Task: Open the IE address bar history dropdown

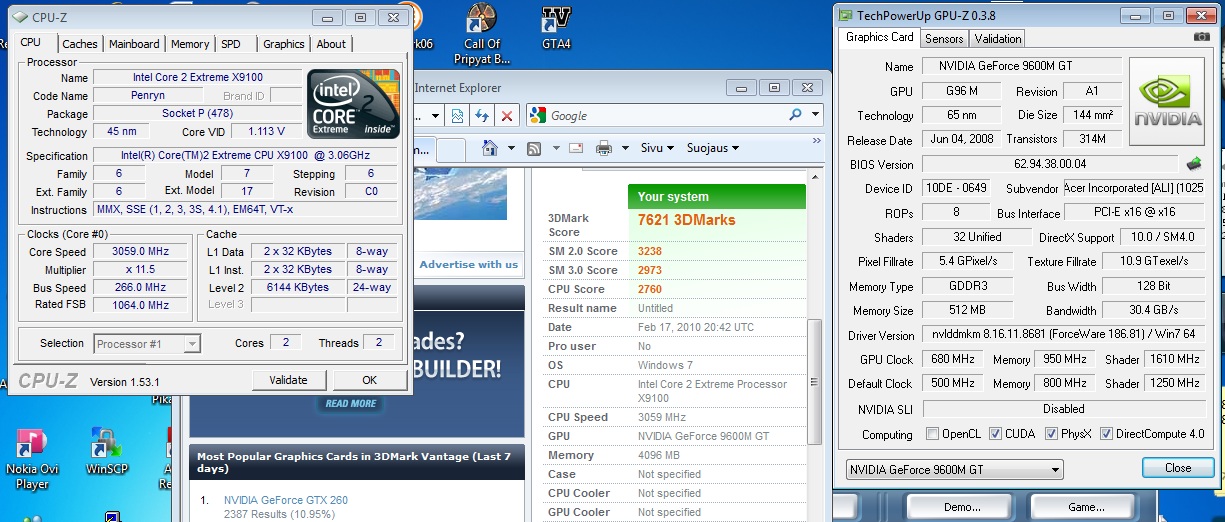Action: (437, 116)
